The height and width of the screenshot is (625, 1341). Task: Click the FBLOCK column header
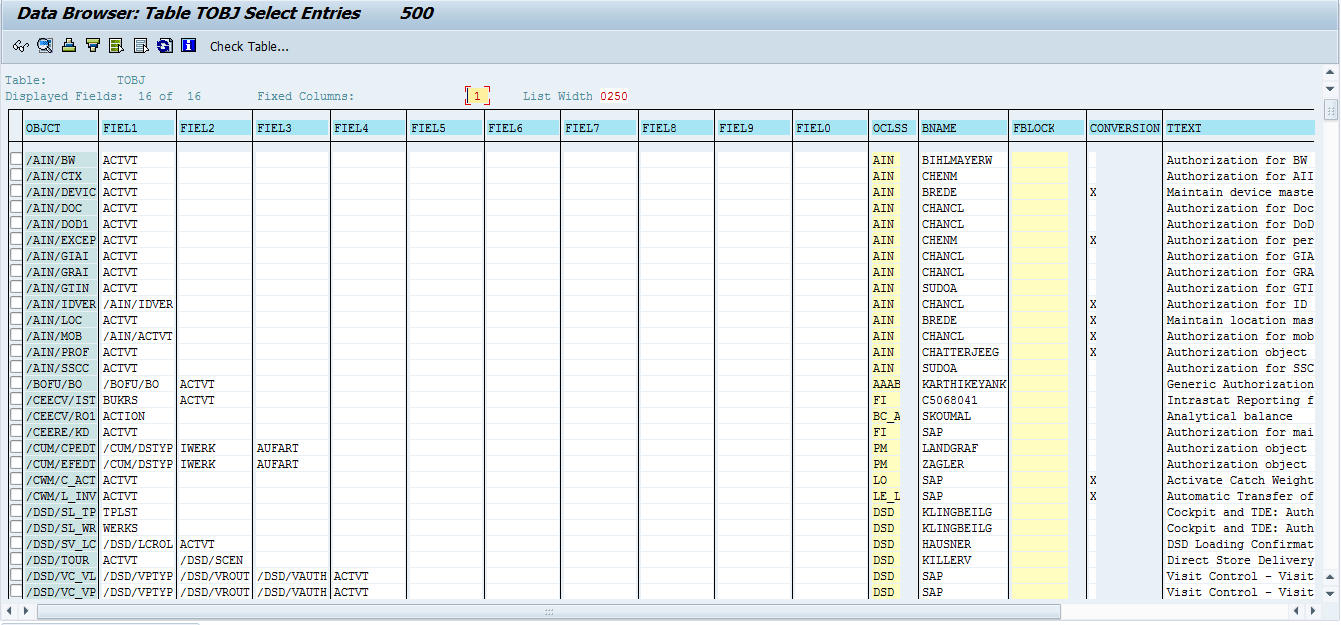[x=1047, y=128]
